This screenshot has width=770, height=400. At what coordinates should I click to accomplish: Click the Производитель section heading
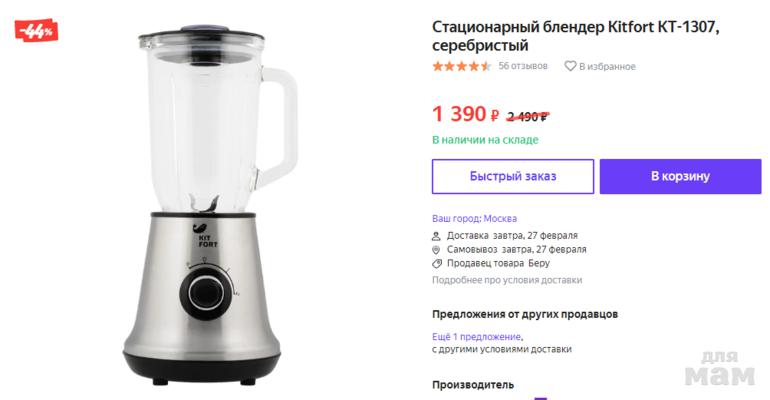tap(472, 385)
